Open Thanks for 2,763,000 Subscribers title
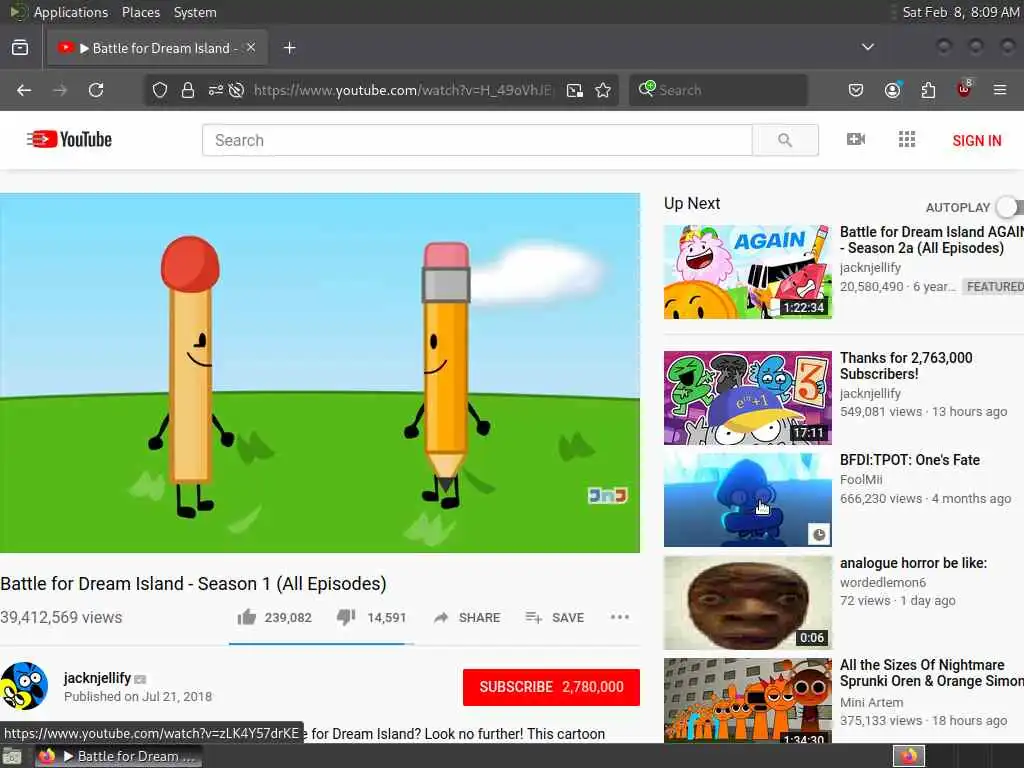This screenshot has height=768, width=1024. 906,366
